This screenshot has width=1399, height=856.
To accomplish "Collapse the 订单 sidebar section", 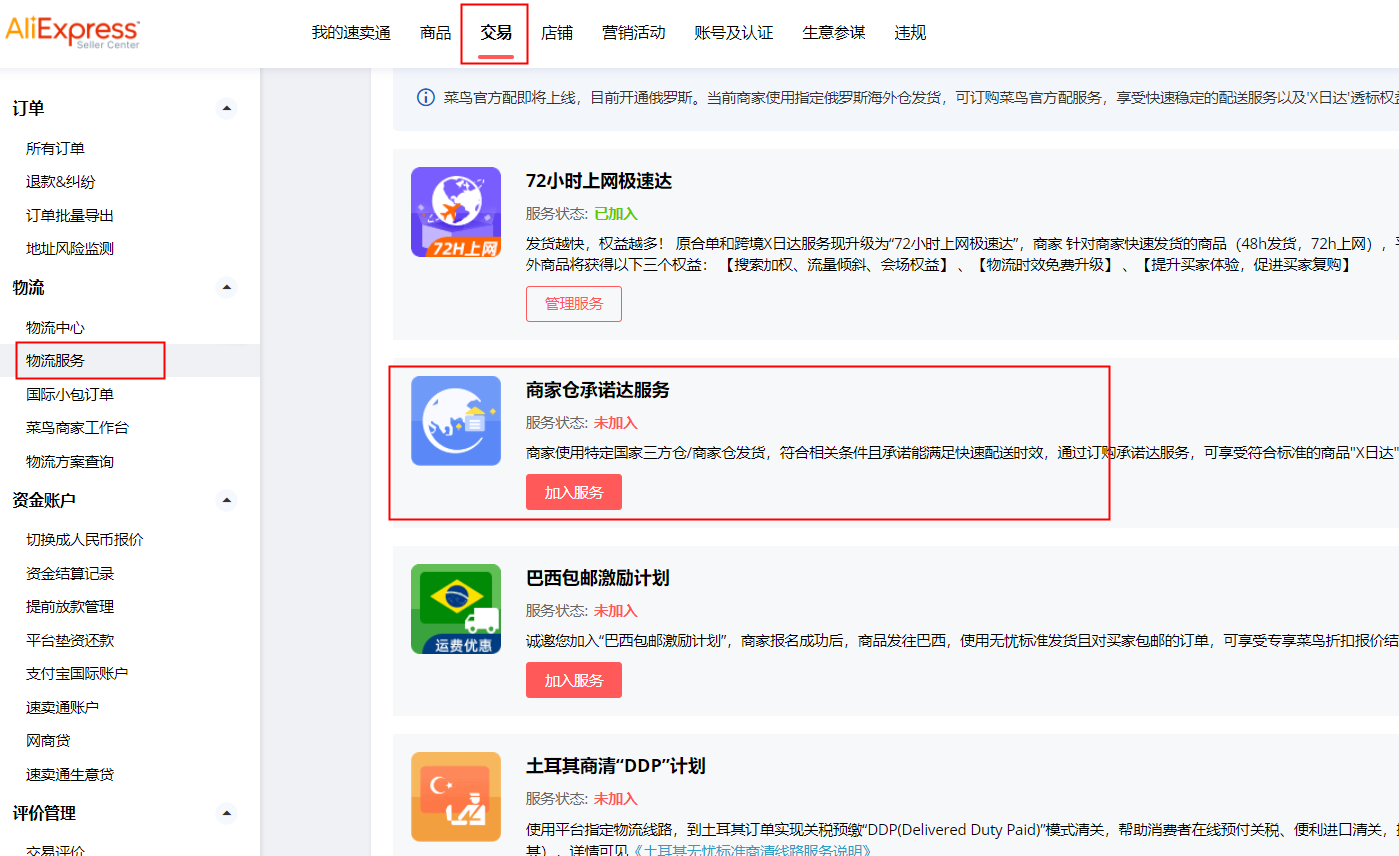I will pyautogui.click(x=227, y=108).
